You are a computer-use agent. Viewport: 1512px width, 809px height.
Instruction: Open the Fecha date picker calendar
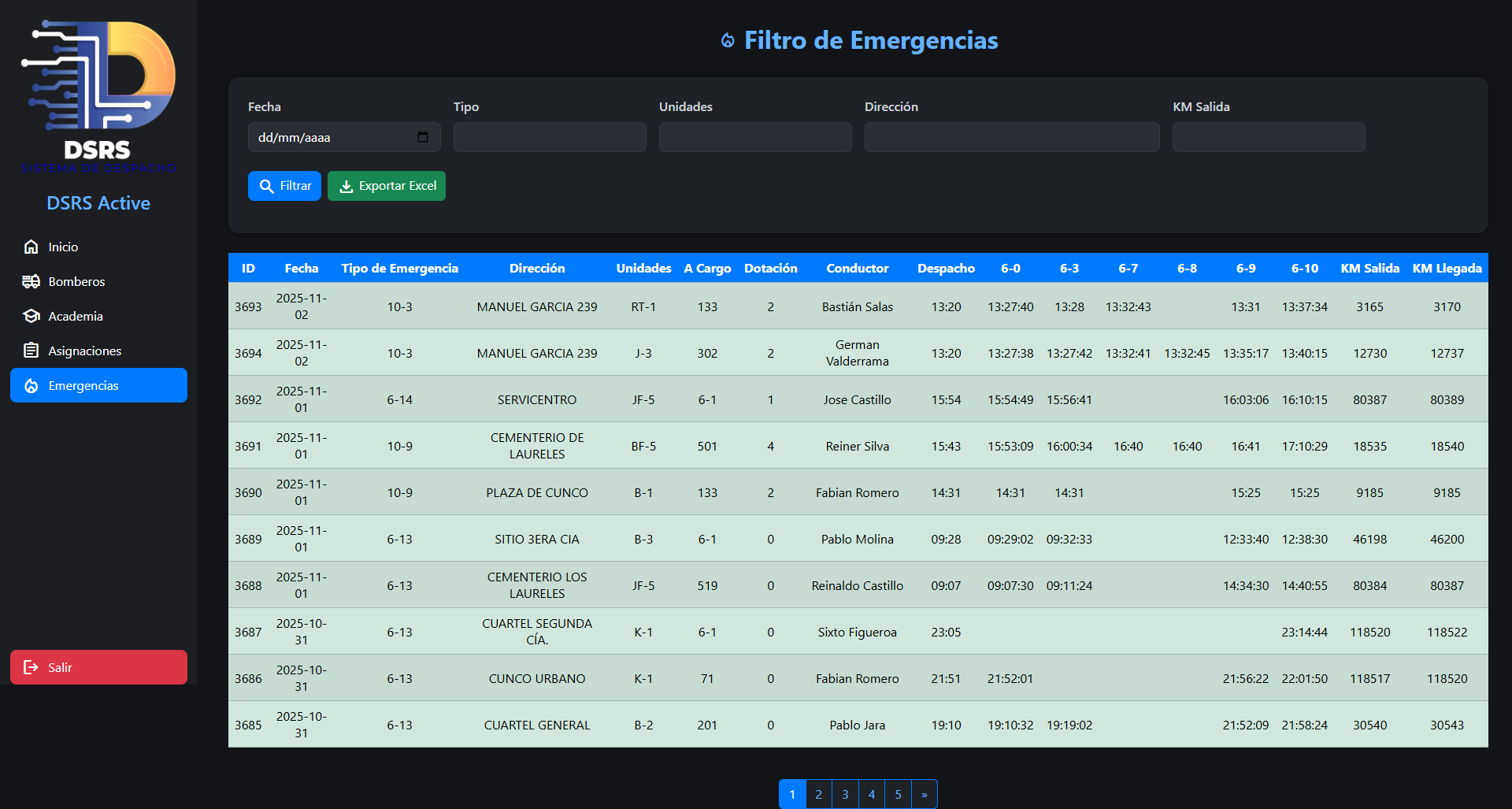(x=422, y=136)
